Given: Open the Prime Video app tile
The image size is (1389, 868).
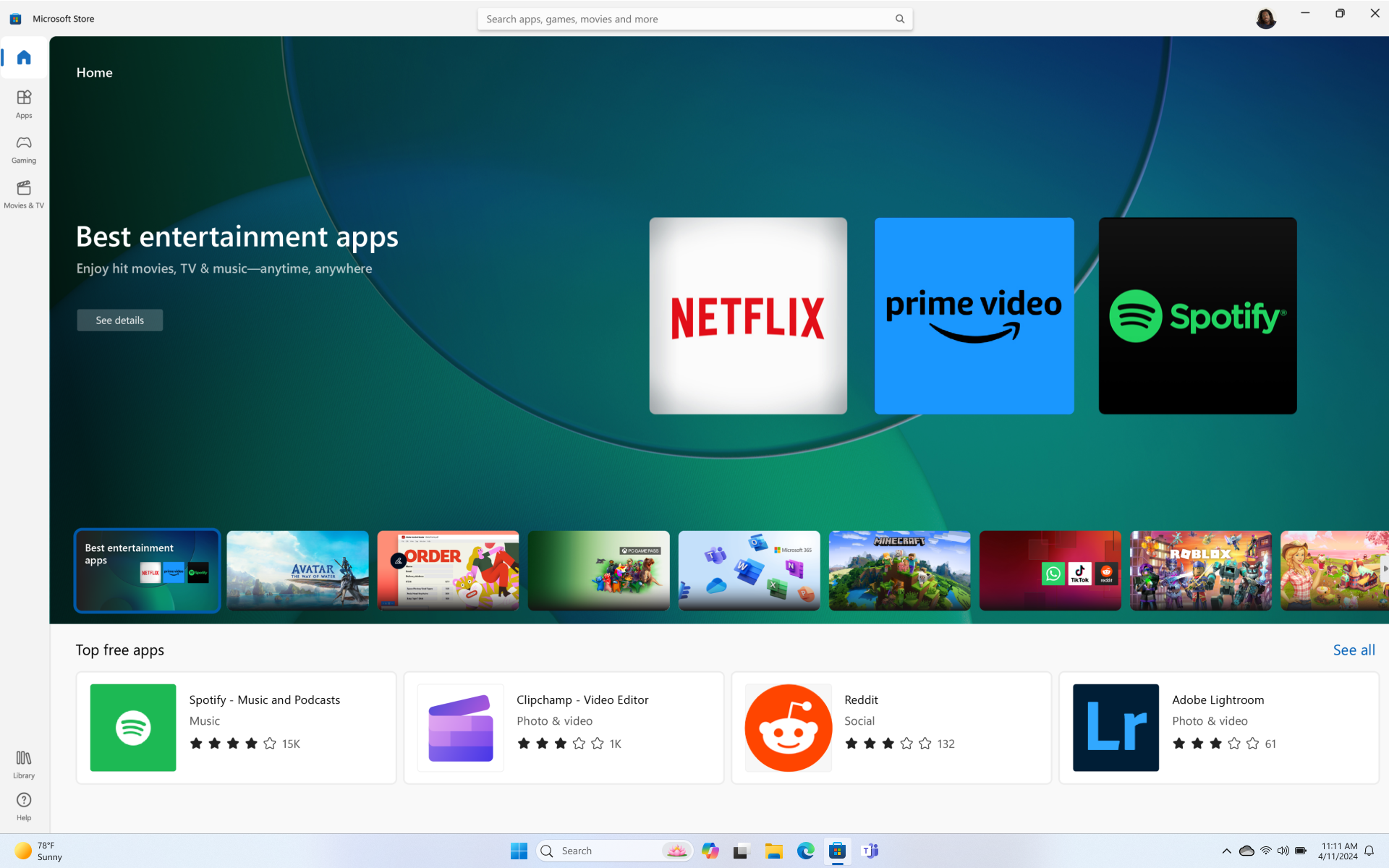Looking at the screenshot, I should 974,316.
